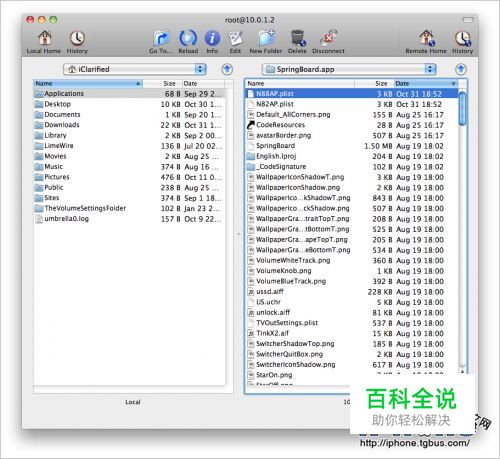Select the Sites folder
500x459 pixels.
(129, 198)
